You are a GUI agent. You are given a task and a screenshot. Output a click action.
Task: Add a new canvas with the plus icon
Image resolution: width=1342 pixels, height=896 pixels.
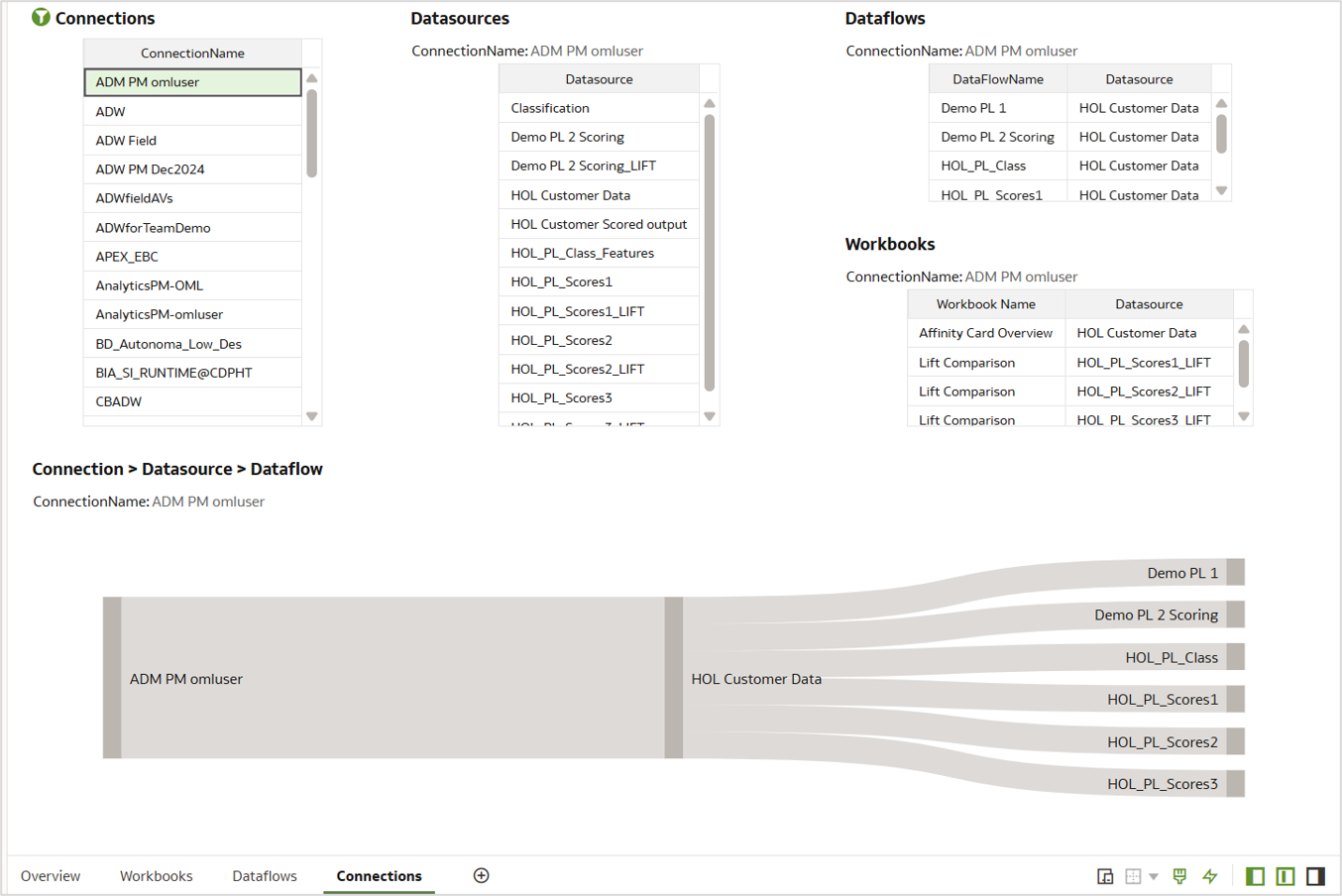tap(482, 875)
